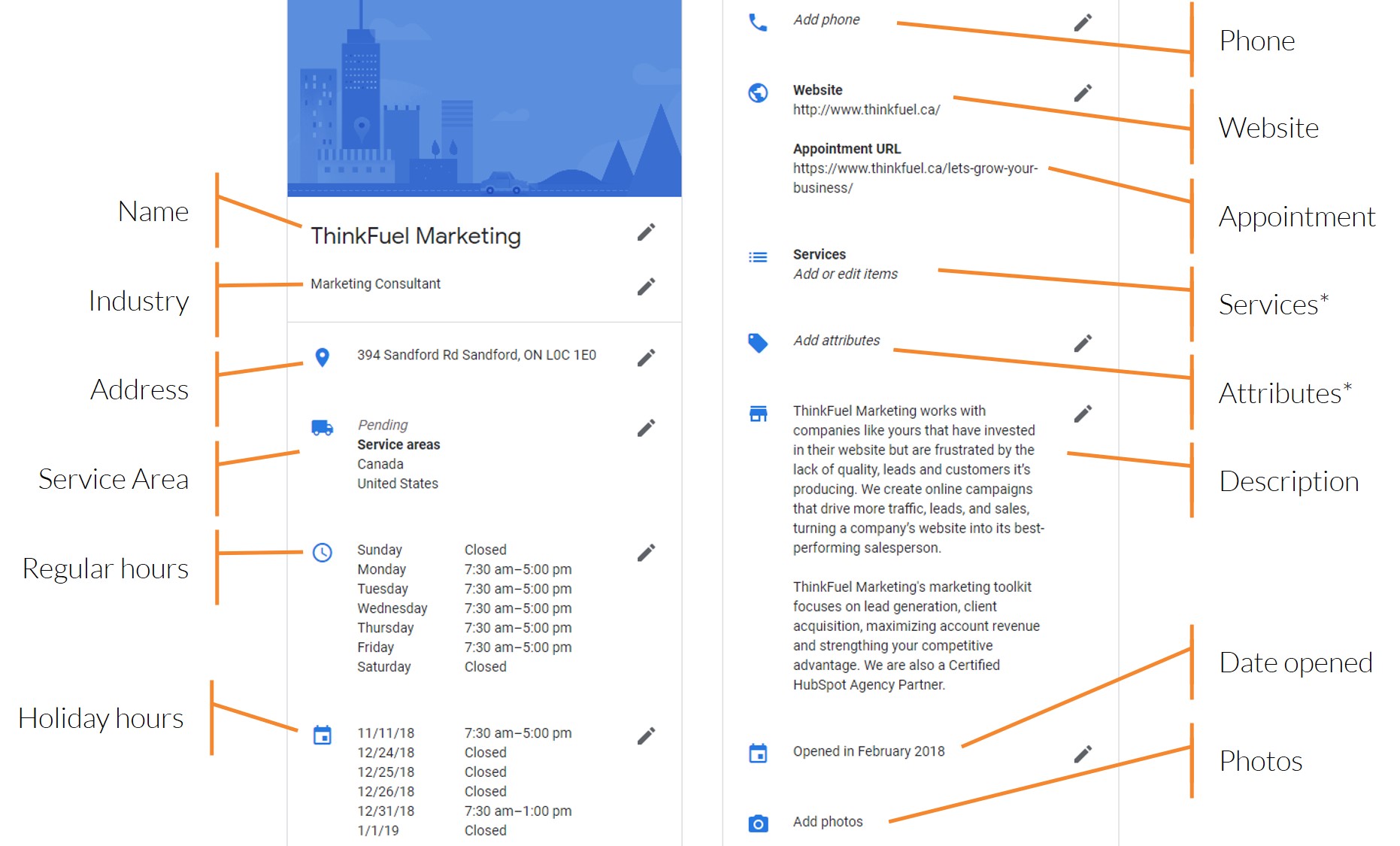
Task: Click the 394 Sandford Rd address text
Action: click(477, 355)
